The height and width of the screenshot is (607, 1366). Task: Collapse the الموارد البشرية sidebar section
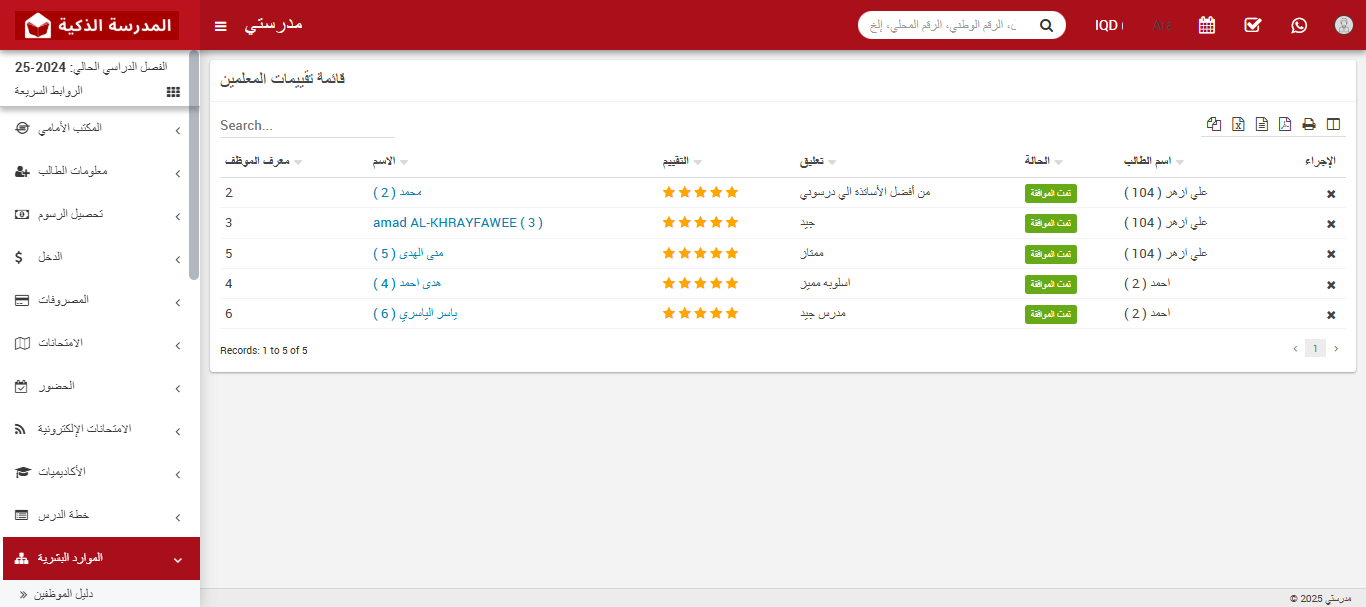(x=100, y=559)
